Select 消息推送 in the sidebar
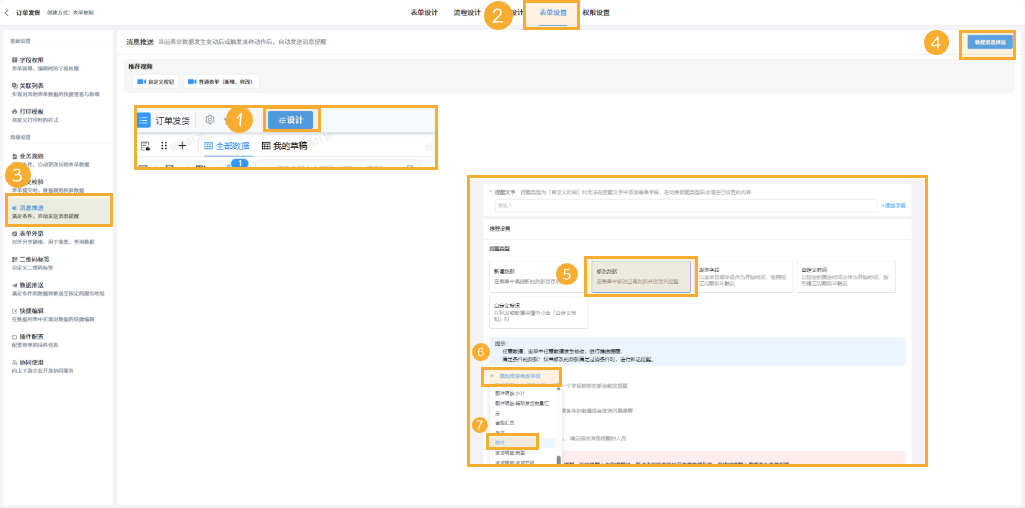 pos(32,208)
